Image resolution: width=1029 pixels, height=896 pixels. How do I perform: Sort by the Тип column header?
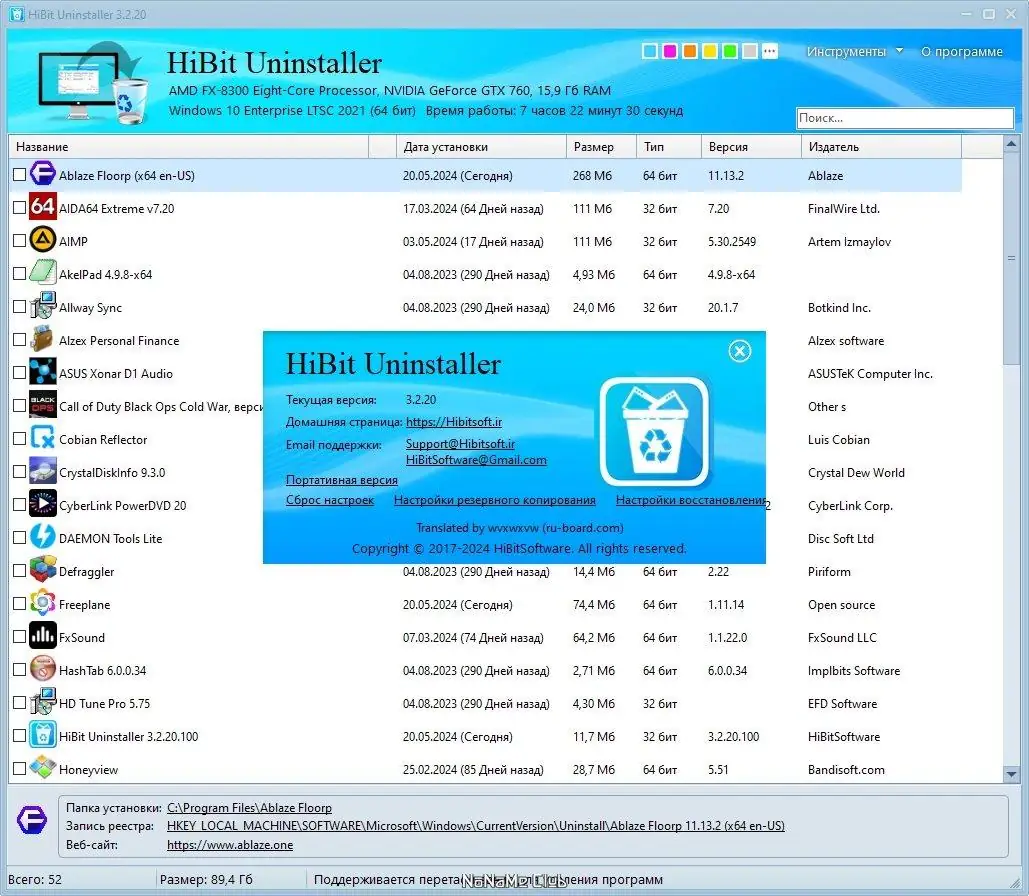(669, 147)
